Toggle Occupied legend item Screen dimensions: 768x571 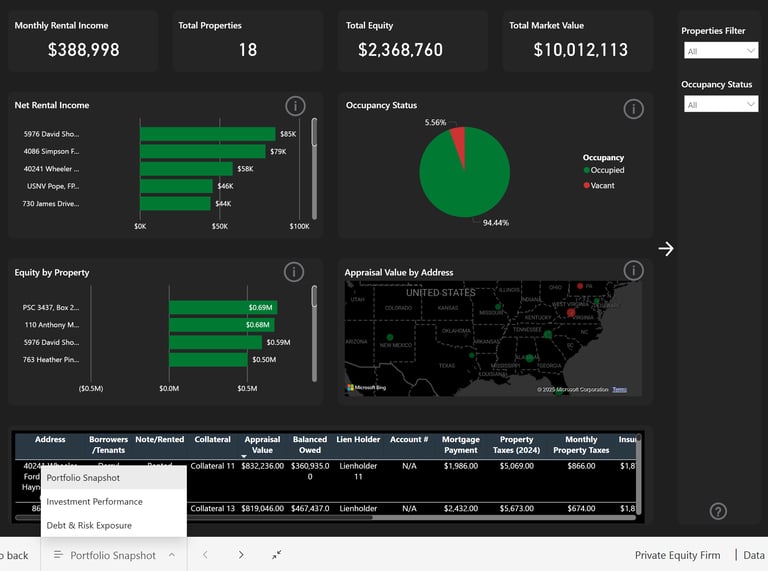pos(603,170)
